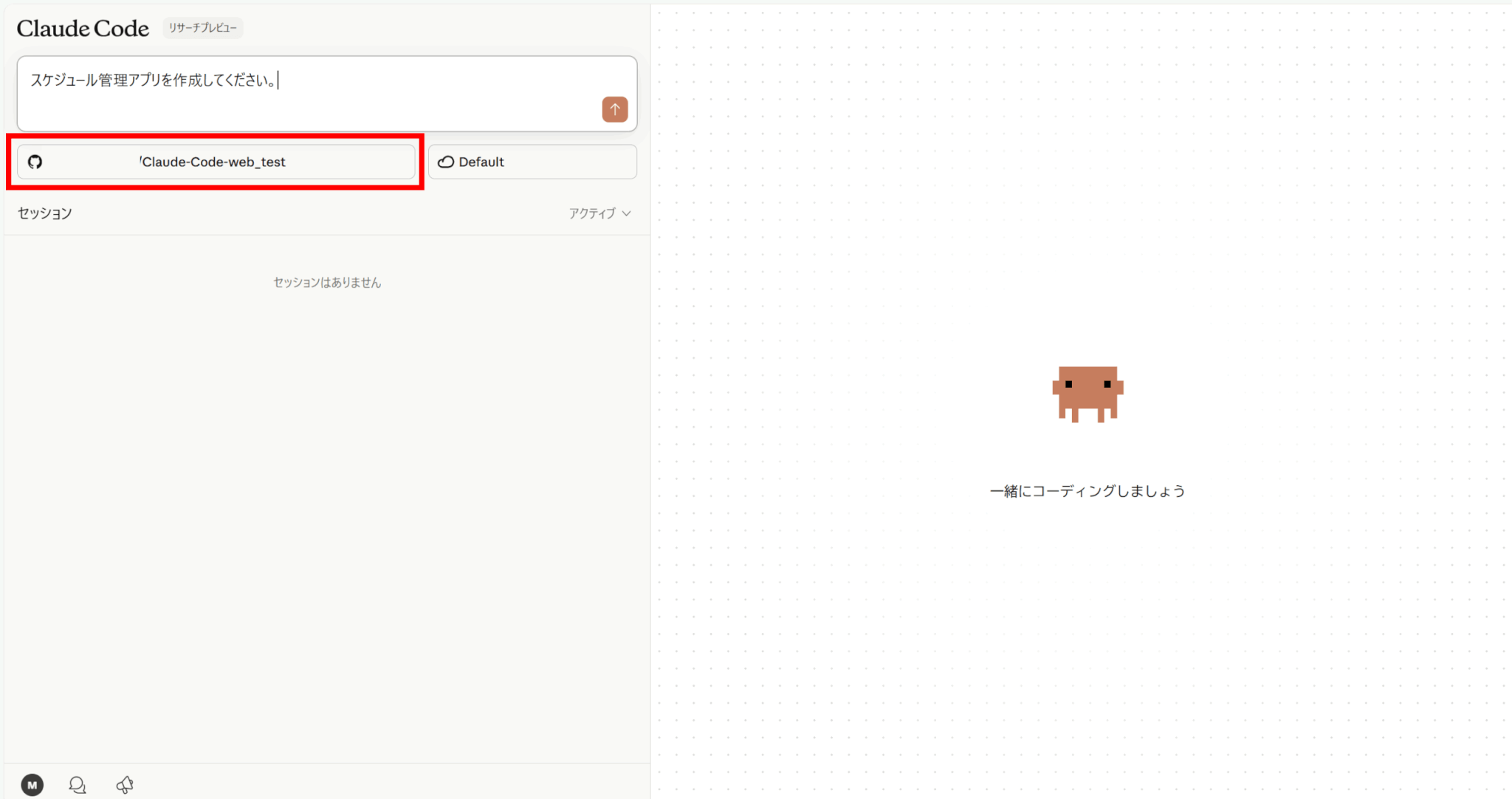
Task: Click the GitHub octocat icon
Action: coord(35,162)
